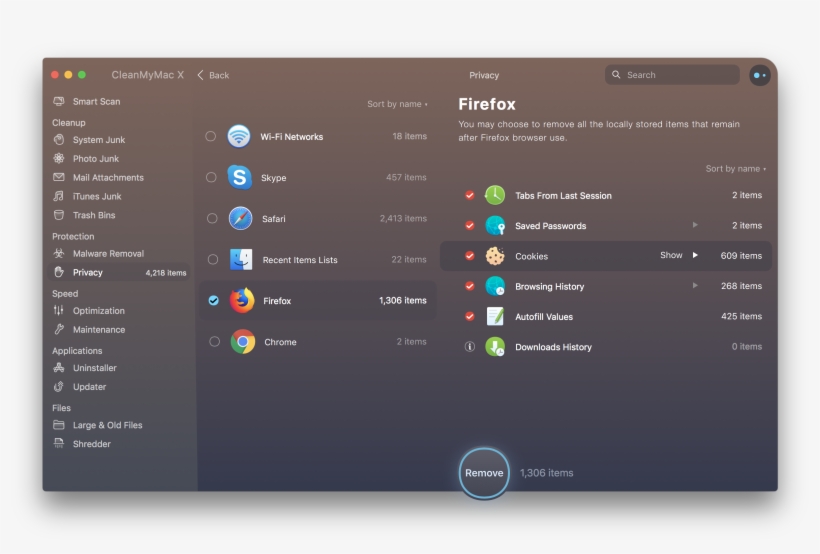Click the assistant dots icon beside Search

(759, 75)
